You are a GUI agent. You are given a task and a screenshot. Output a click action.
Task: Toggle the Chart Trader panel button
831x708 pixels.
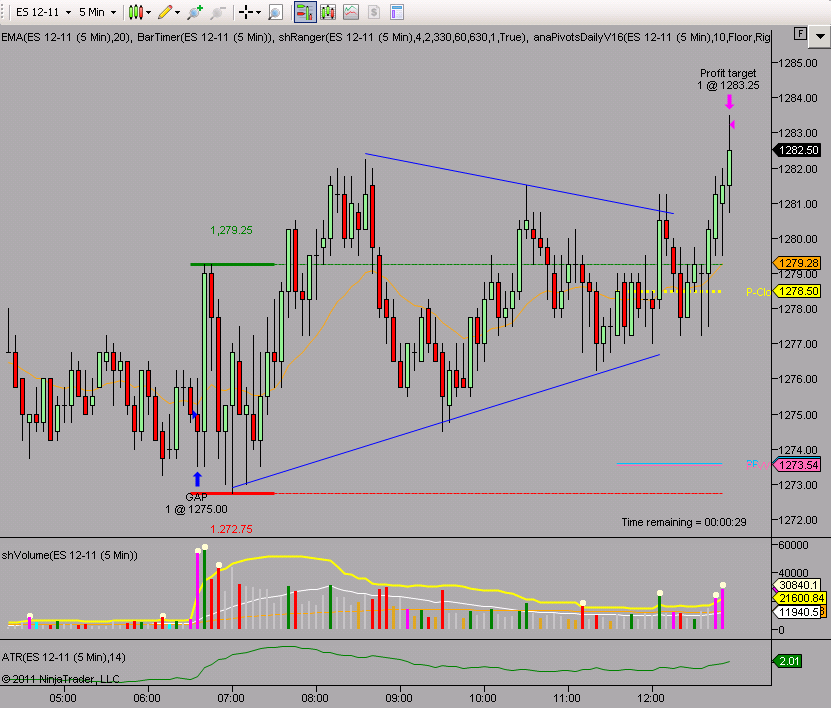tap(305, 12)
